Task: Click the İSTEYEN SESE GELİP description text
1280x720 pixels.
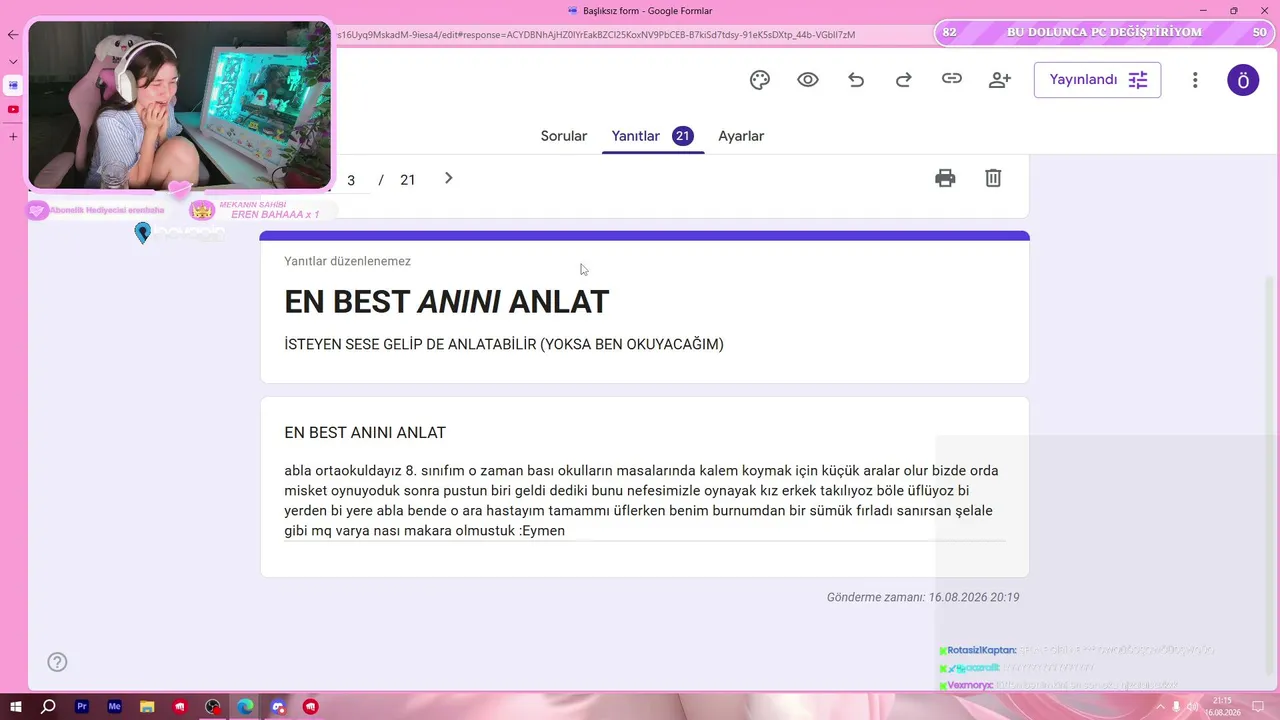Action: (x=504, y=344)
